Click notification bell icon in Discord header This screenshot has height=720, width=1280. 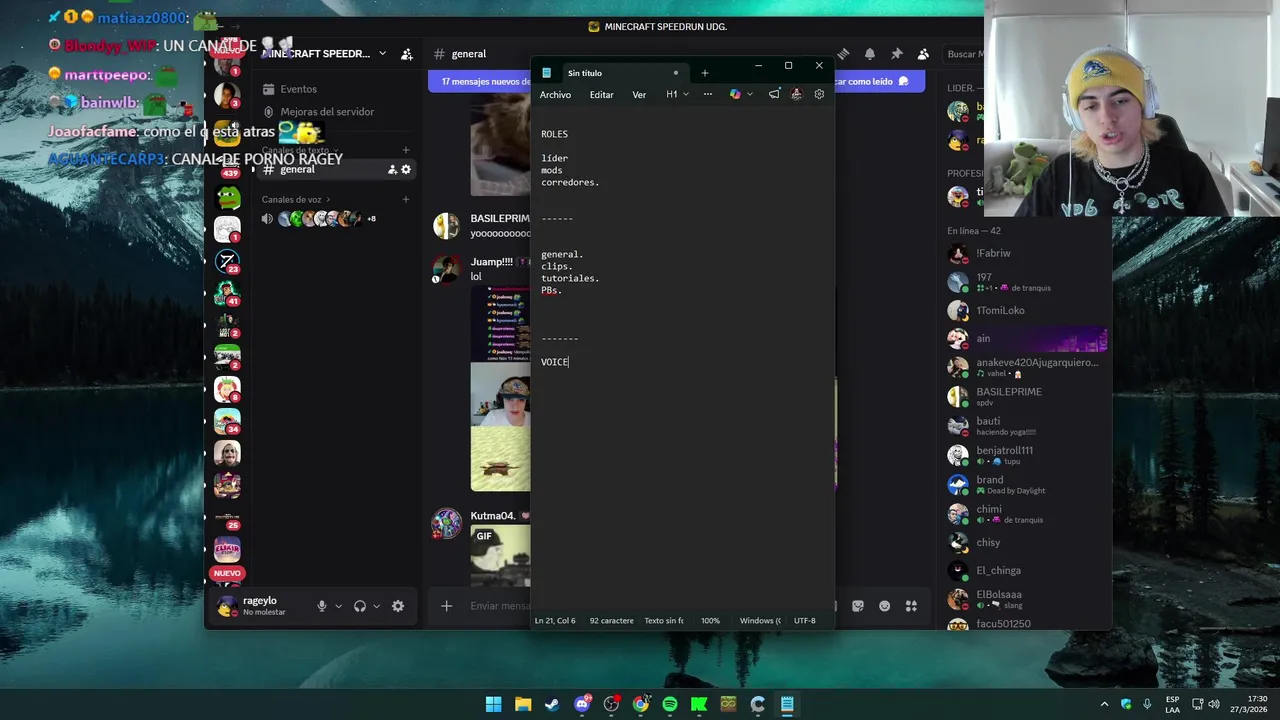(870, 54)
